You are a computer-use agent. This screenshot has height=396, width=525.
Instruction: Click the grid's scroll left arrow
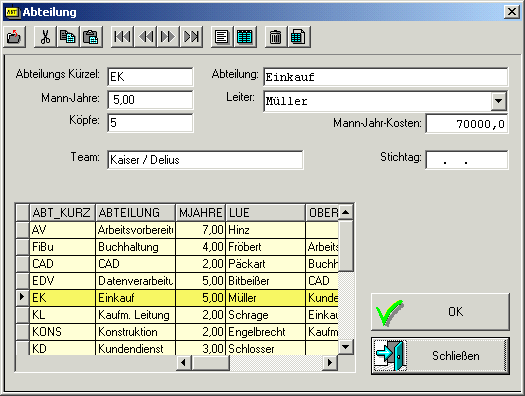183,362
